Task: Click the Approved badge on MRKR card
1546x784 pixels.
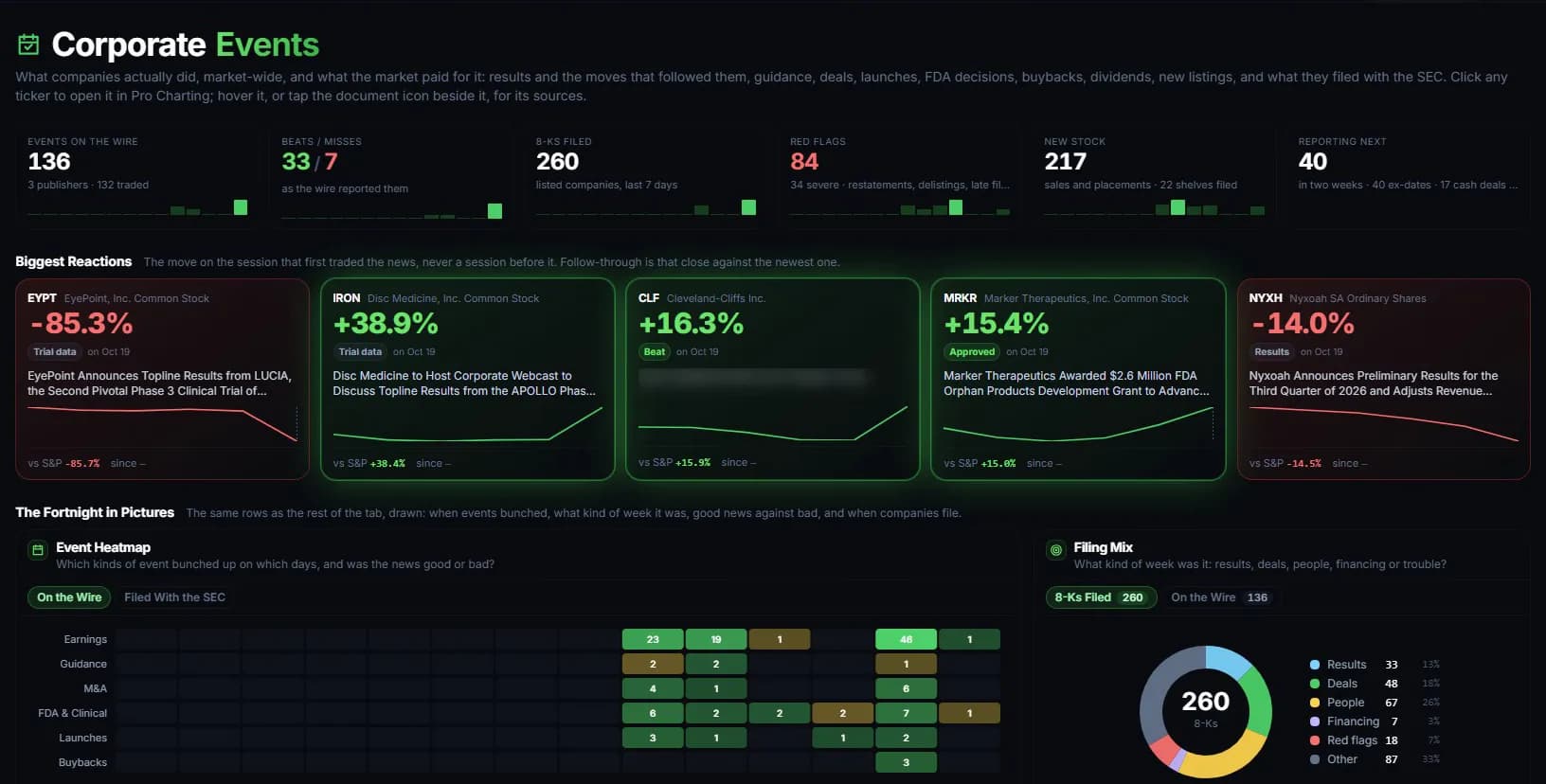Action: (972, 352)
